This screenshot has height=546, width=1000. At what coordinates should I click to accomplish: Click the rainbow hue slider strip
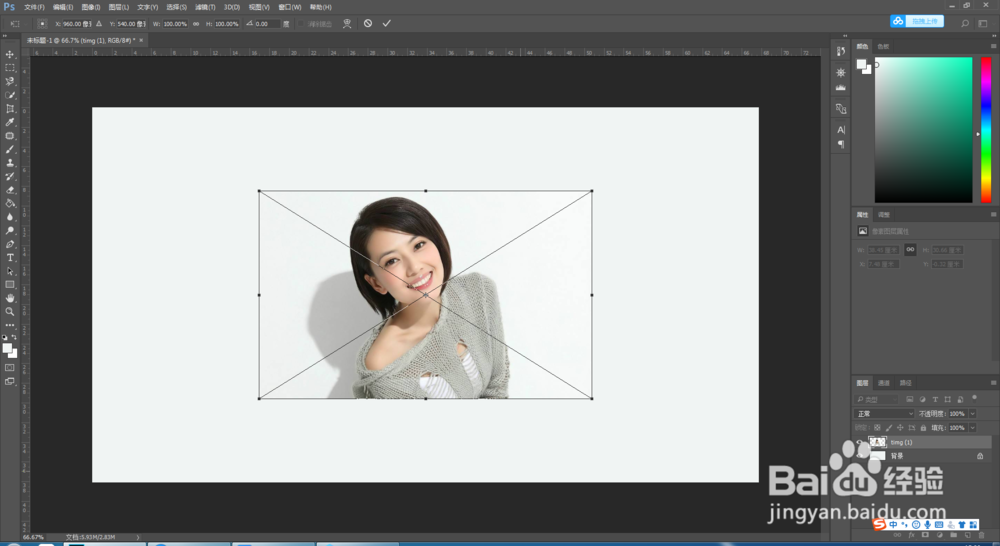point(986,129)
